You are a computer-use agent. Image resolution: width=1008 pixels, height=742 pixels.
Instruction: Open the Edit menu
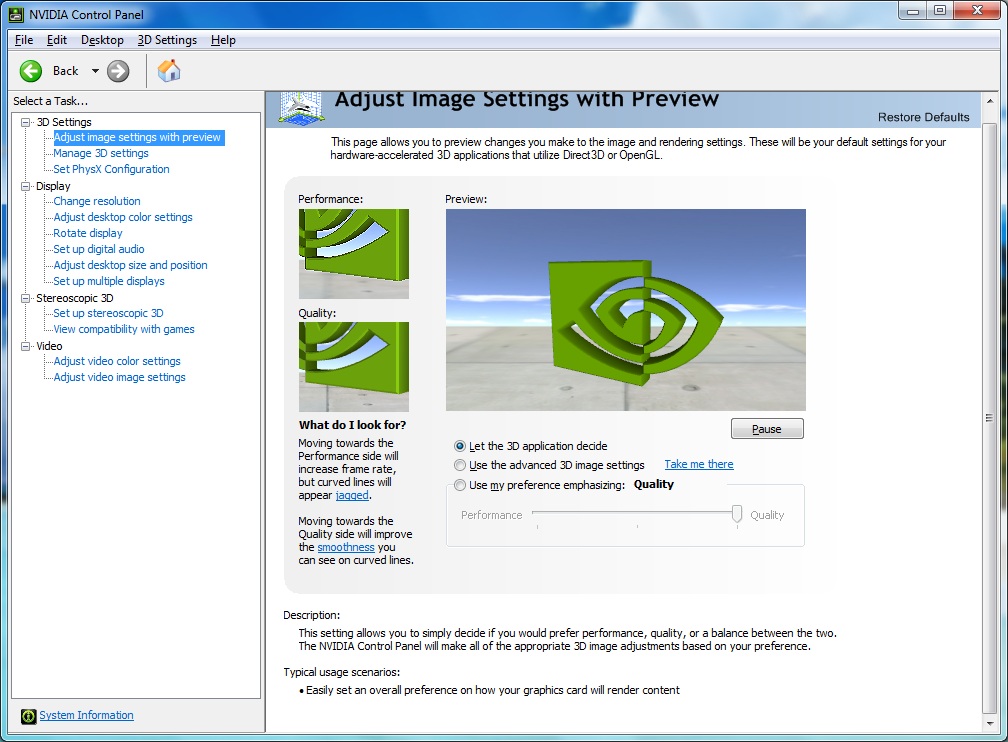click(x=57, y=40)
